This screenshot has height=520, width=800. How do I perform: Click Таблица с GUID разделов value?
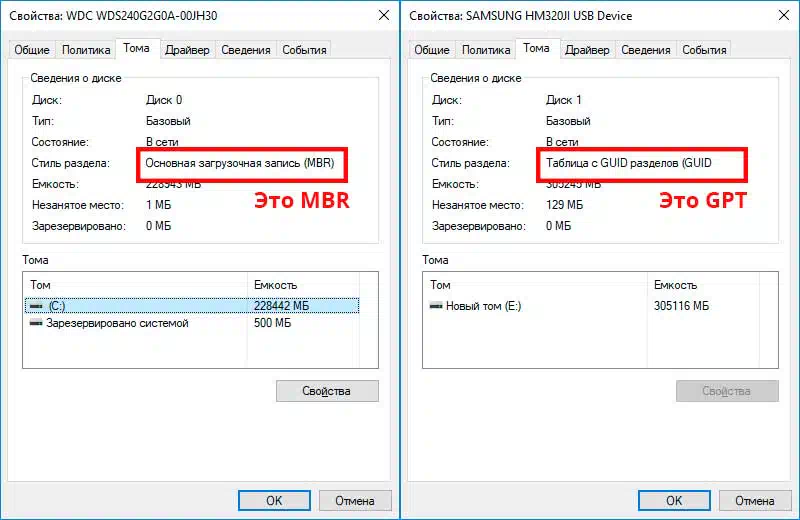[629, 163]
